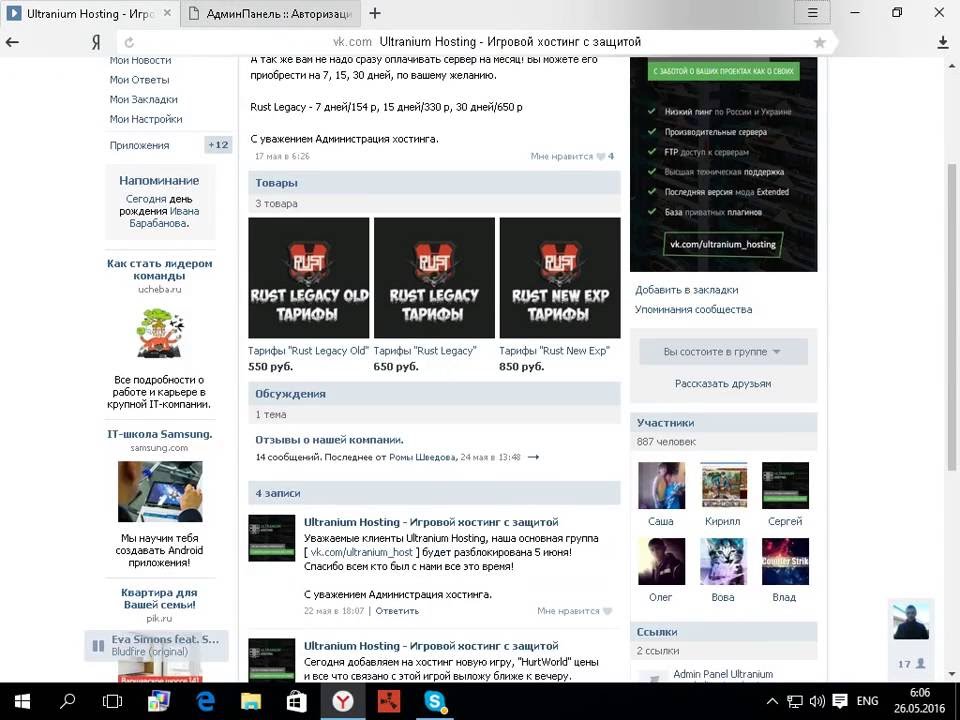
Task: Open Rust Legacy Old тарифы thumbnail
Action: 309,277
